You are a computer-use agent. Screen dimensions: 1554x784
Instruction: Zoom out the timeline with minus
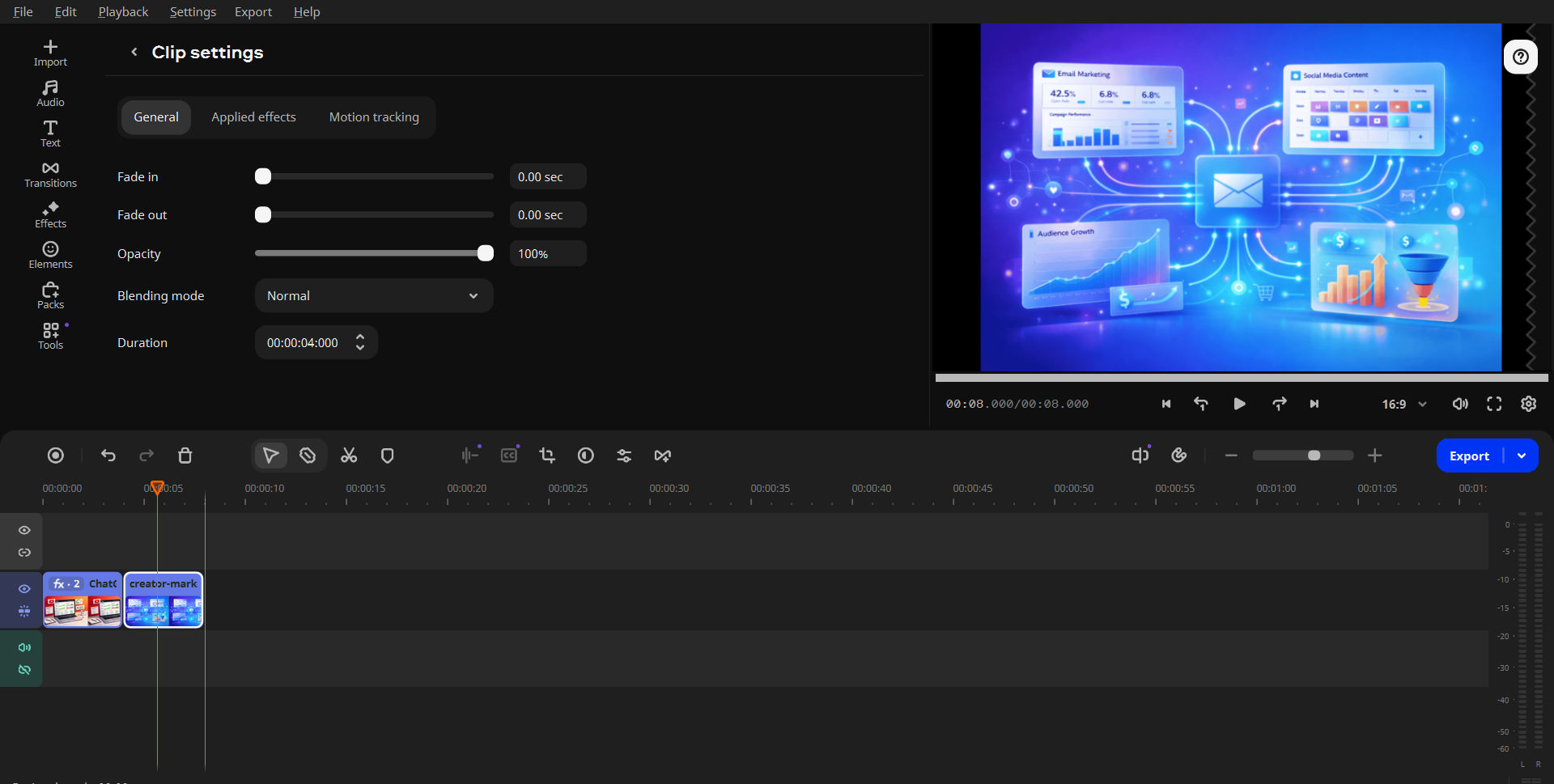coord(1231,456)
